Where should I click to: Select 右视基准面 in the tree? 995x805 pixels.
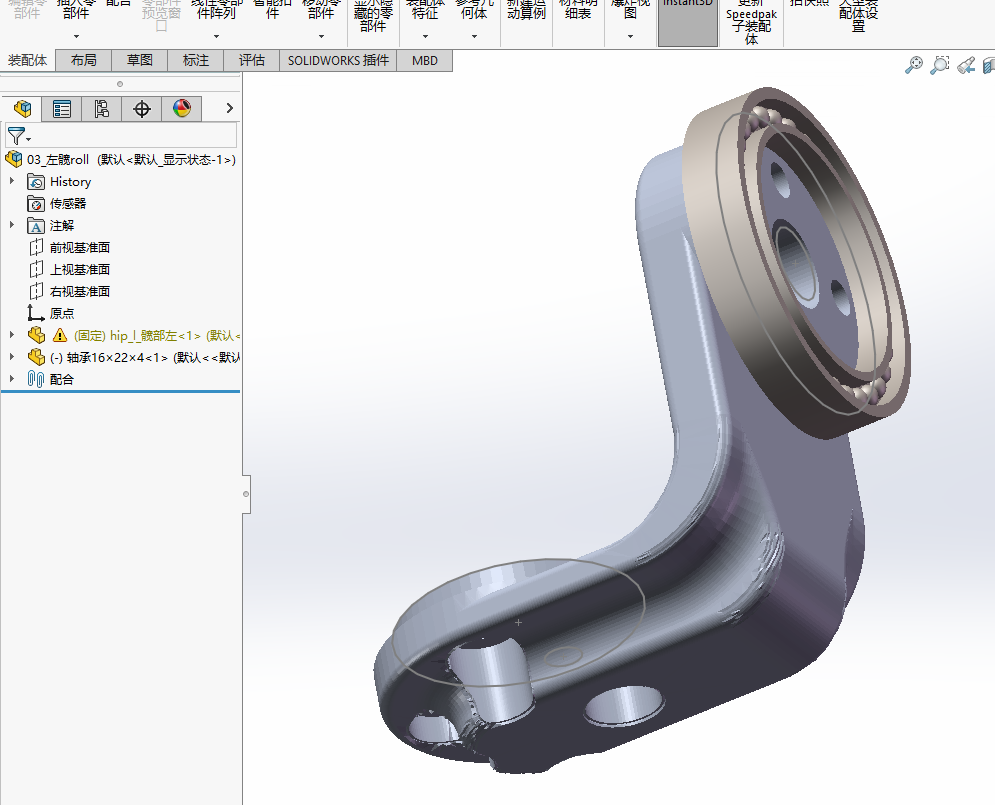[x=80, y=291]
